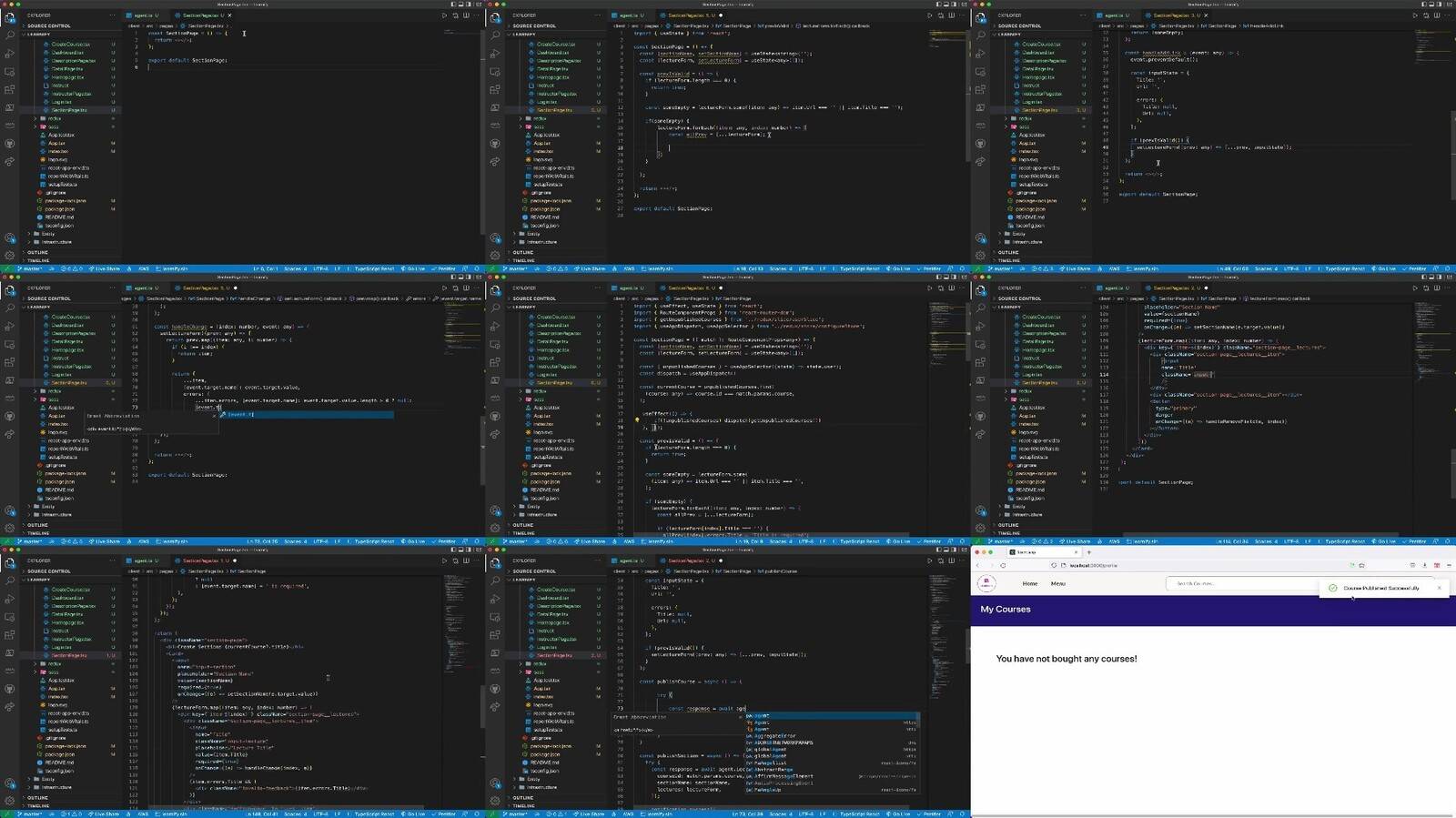Open SectionPage.tsx file in top-left frame explorer
This screenshot has width=1456, height=818.
click(x=70, y=110)
